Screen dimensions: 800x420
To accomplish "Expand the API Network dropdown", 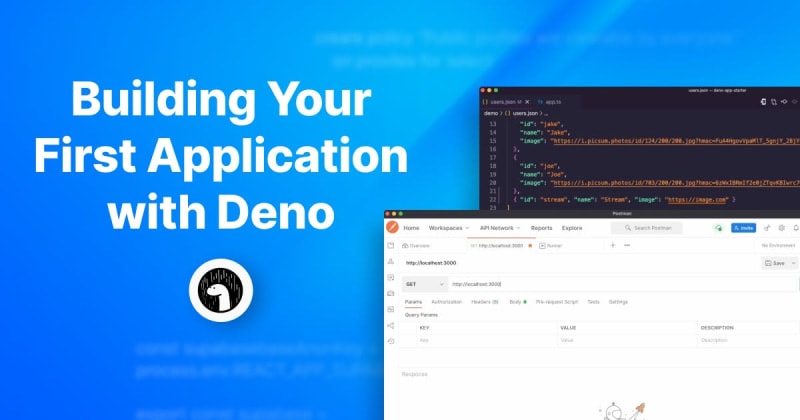I will click(501, 228).
